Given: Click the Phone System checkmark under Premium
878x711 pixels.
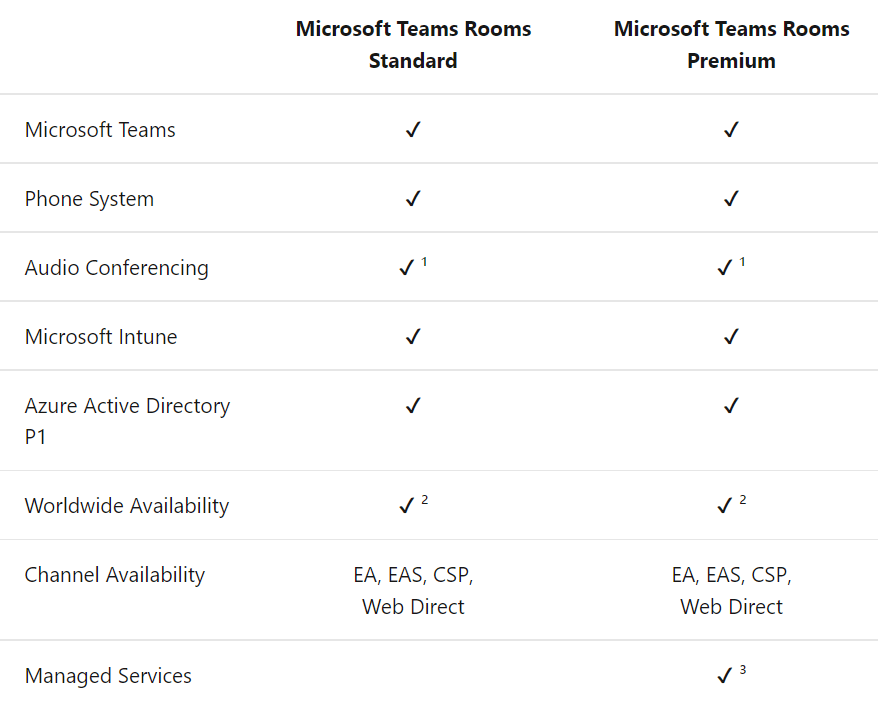Looking at the screenshot, I should coord(731,199).
